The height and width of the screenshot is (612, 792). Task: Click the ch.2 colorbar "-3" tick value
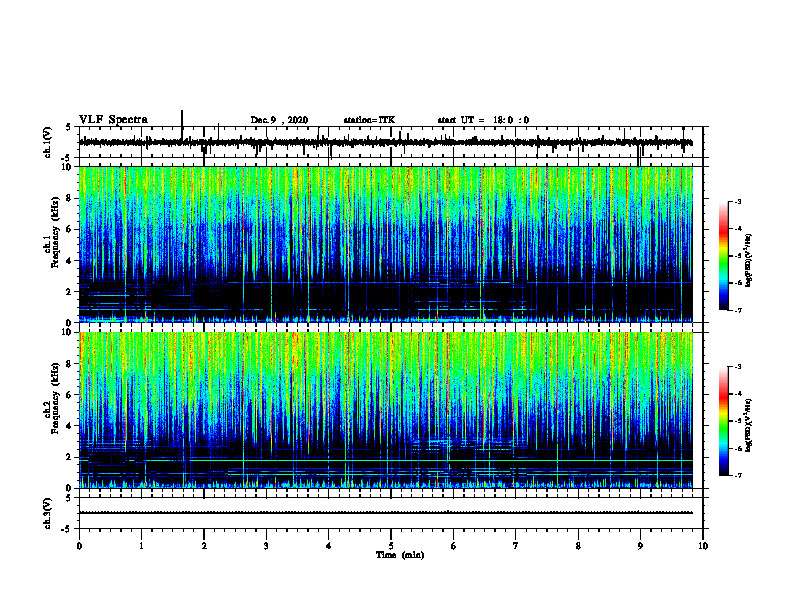coord(738,367)
